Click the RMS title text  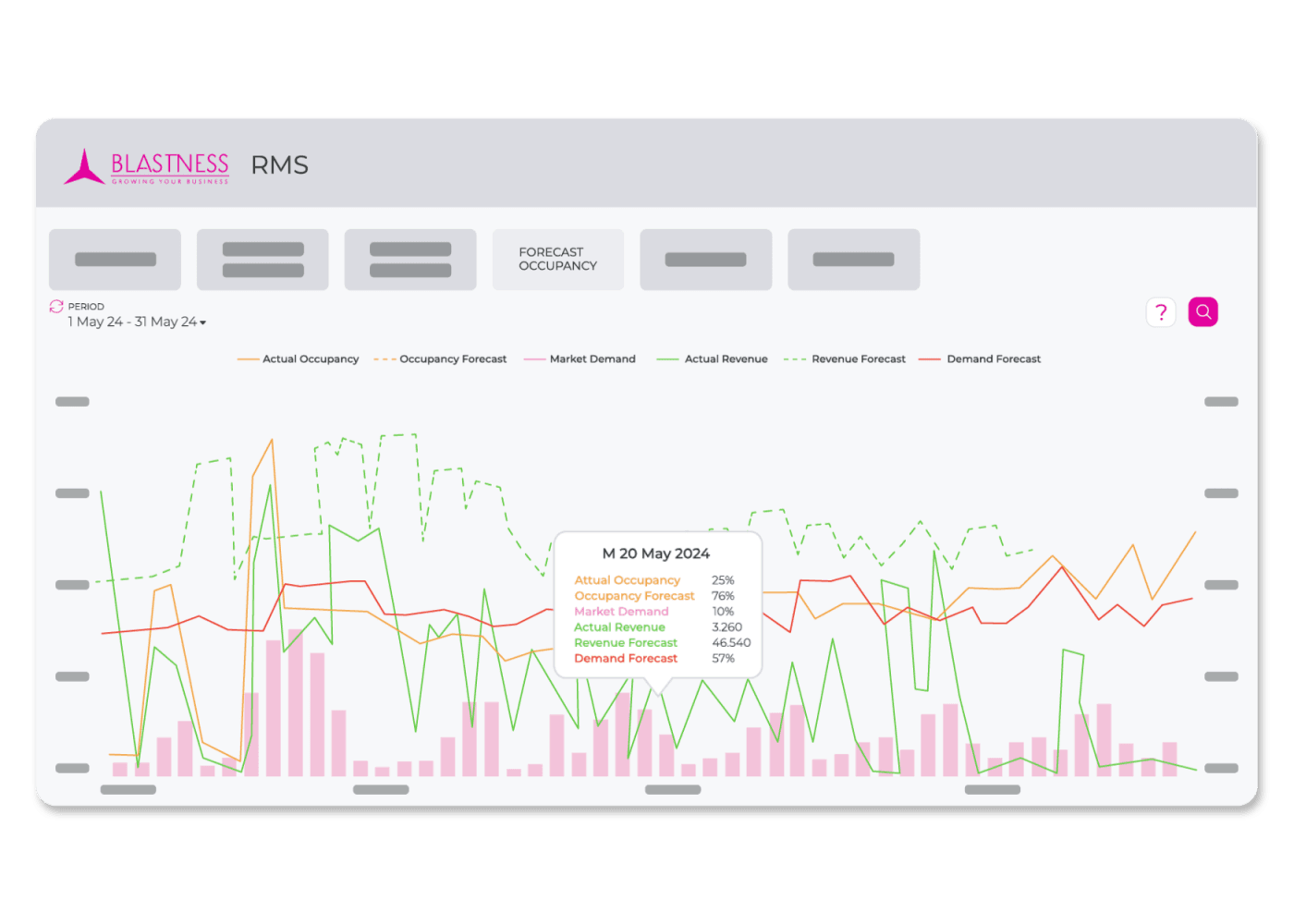[279, 165]
